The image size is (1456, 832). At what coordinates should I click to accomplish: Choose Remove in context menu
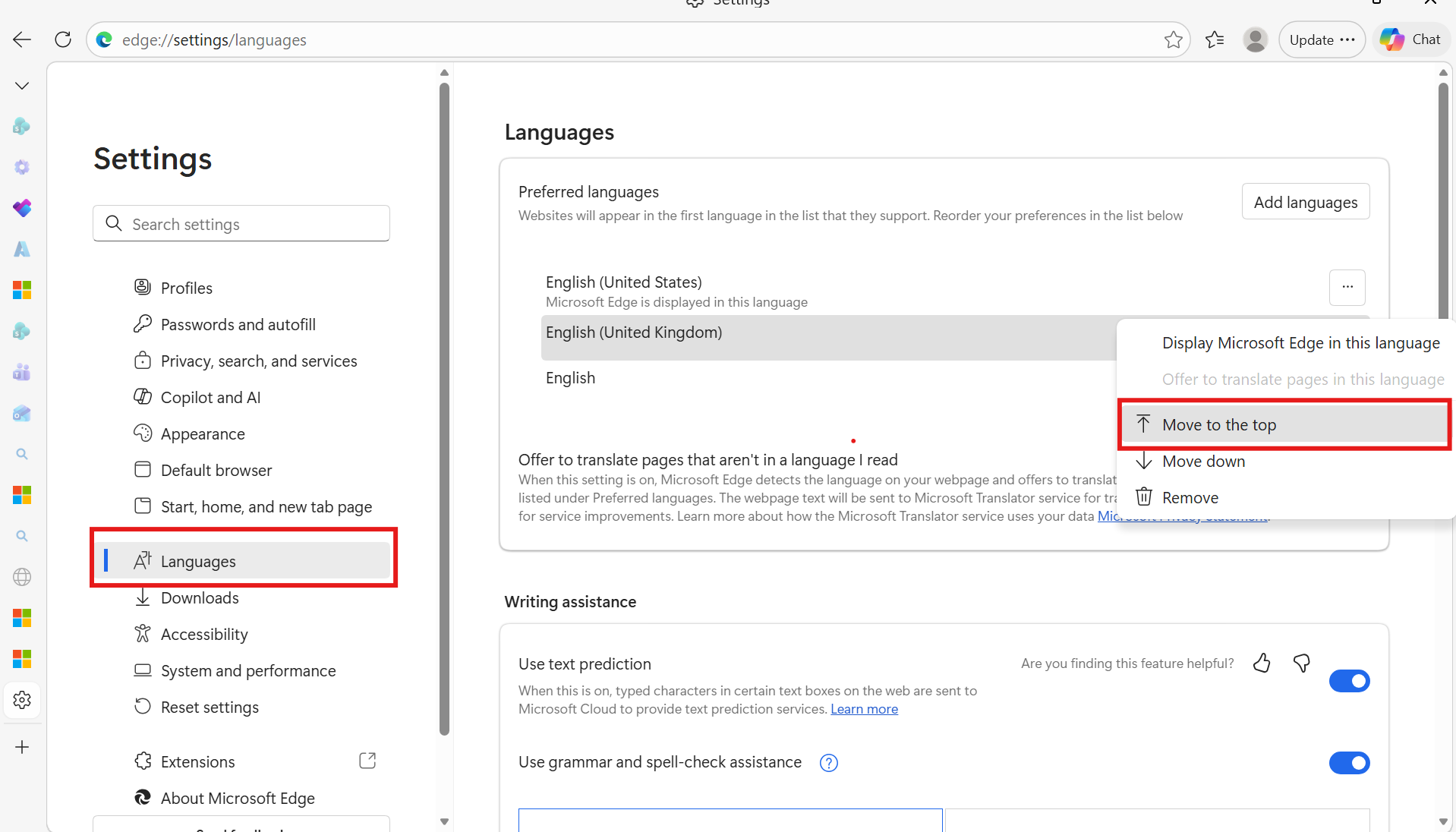point(1284,497)
